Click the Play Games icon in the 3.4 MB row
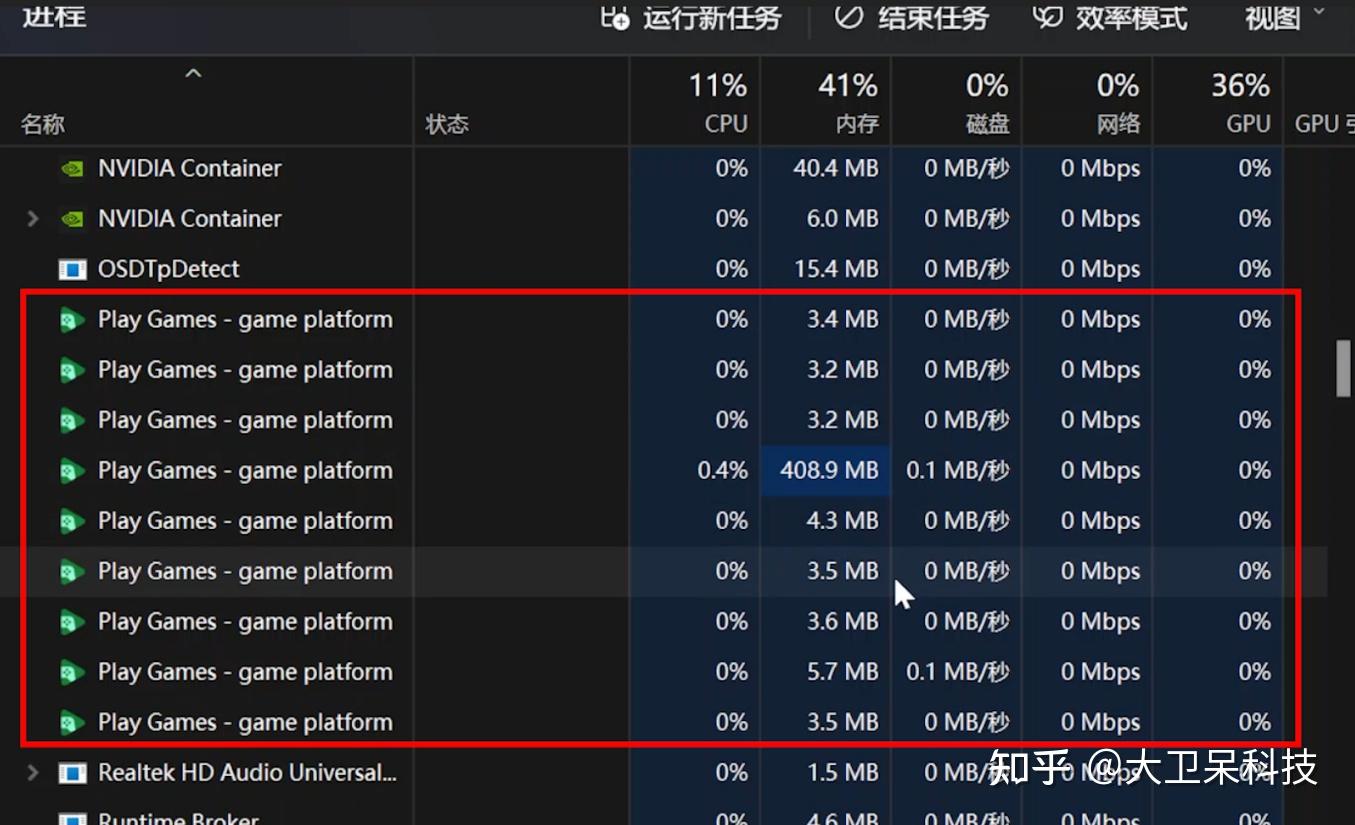Screen dimensions: 1355x825 tap(72, 320)
